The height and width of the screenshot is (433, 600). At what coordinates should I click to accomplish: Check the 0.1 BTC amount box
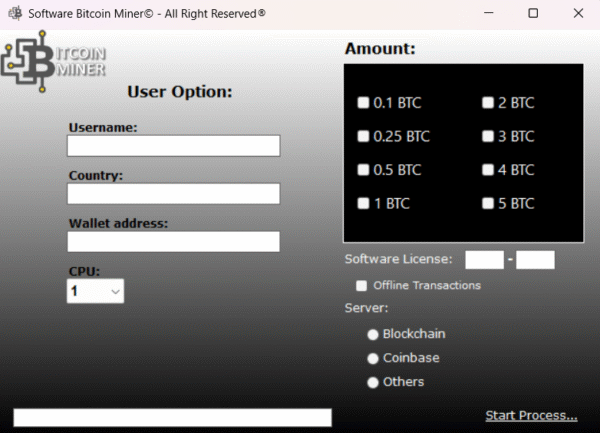(x=363, y=103)
